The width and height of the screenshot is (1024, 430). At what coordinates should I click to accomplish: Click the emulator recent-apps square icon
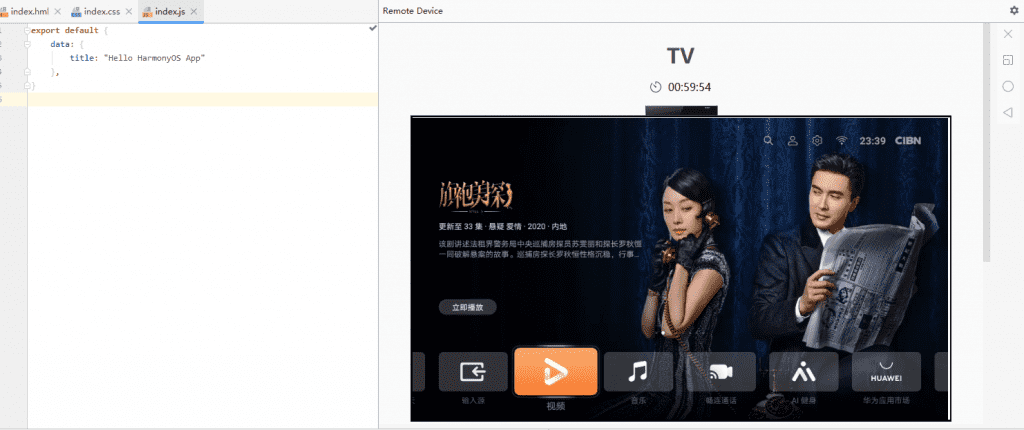[1008, 60]
